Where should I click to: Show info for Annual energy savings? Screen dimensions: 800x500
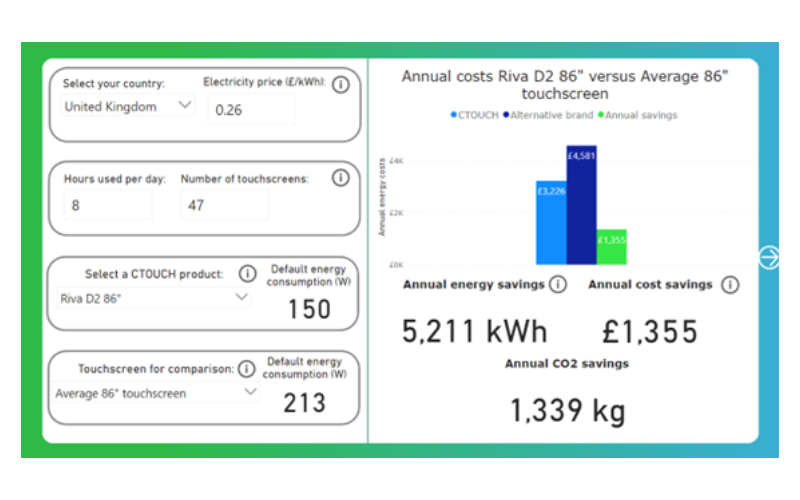558,285
